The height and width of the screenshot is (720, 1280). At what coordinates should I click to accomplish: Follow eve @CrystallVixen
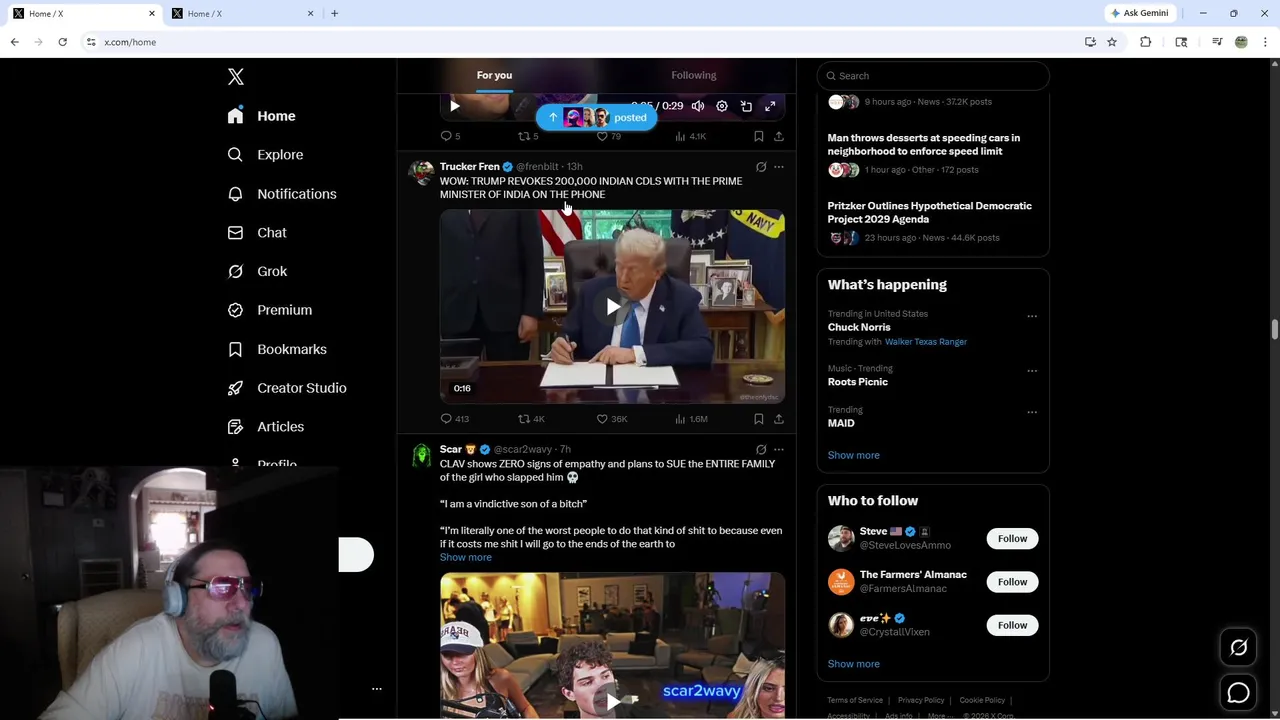pyautogui.click(x=1012, y=625)
